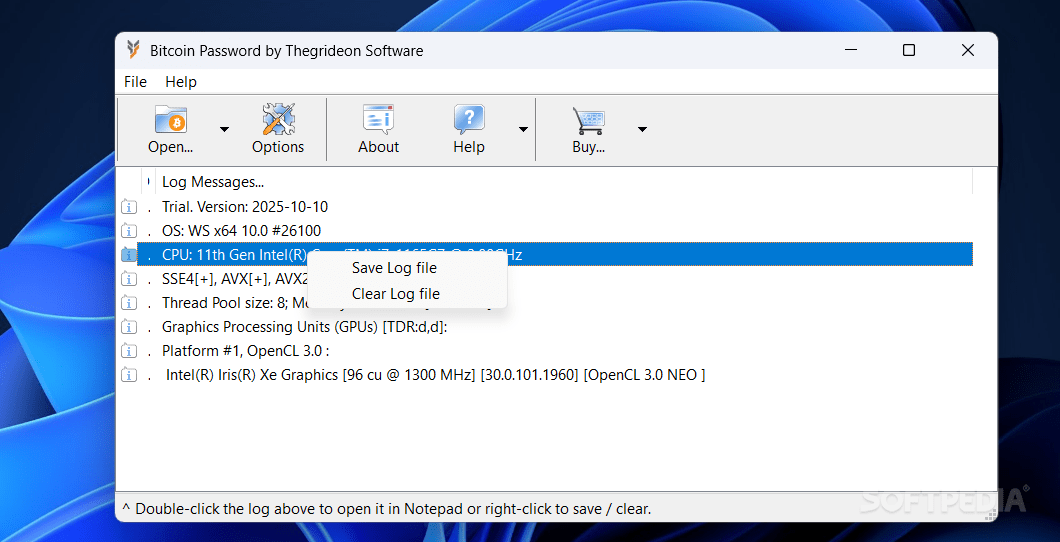
Task: Close the Bitcoin Password window
Action: pos(968,50)
